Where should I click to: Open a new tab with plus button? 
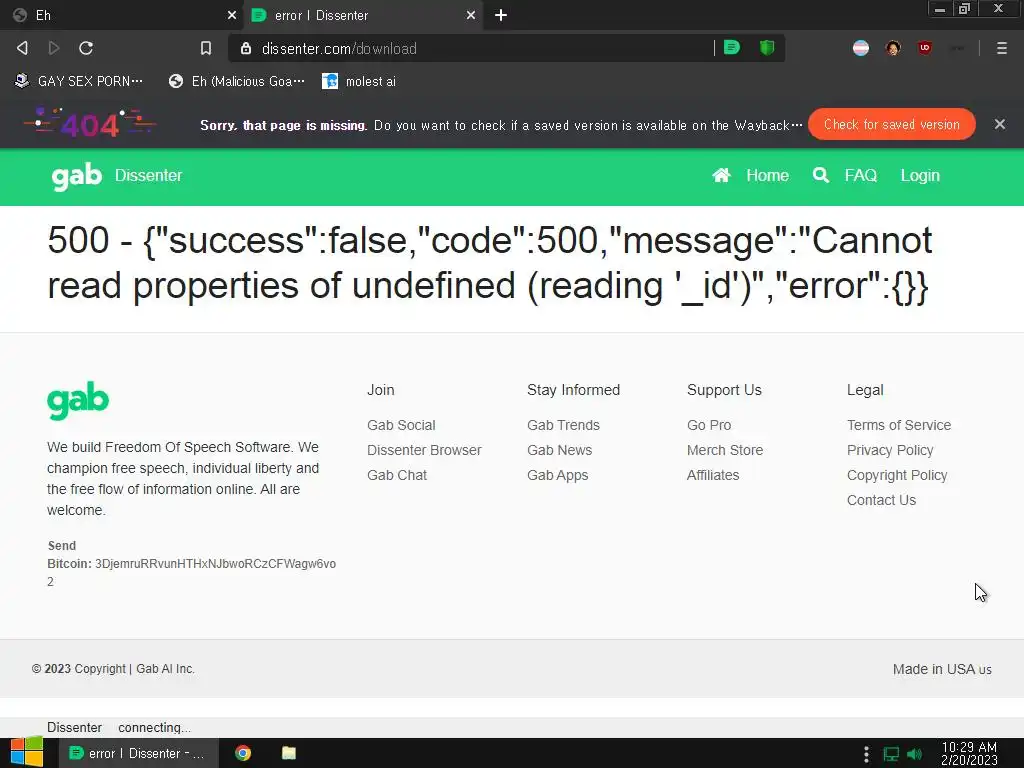(x=501, y=15)
